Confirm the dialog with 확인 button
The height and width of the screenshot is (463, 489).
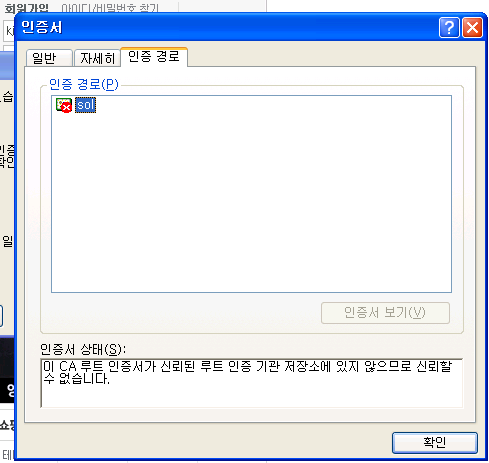pos(434,442)
